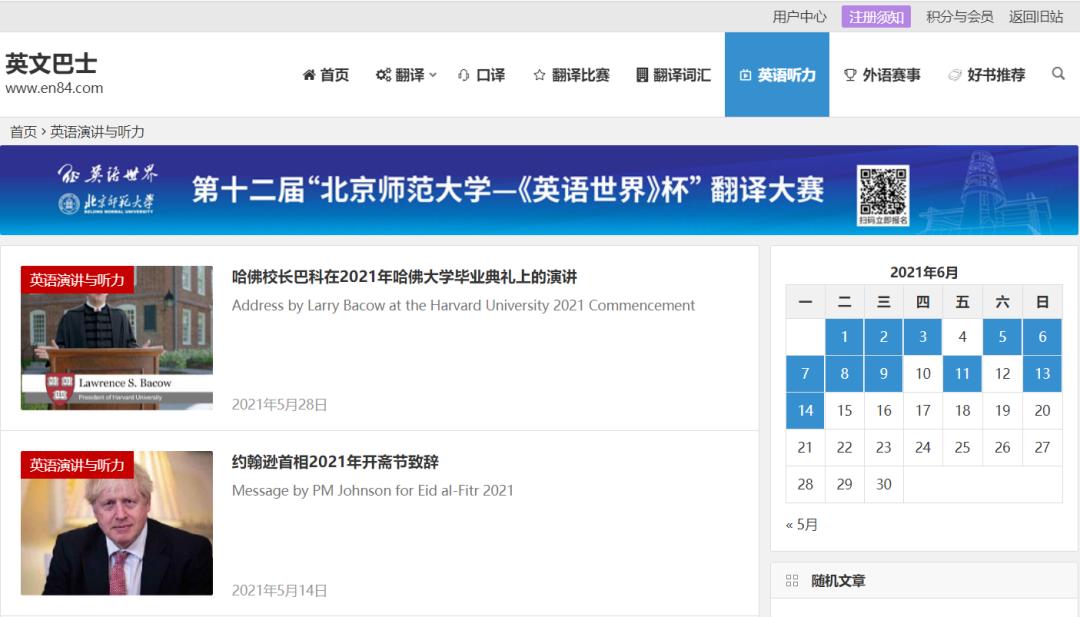Select June 11 on the calendar
1080x617 pixels.
962,374
